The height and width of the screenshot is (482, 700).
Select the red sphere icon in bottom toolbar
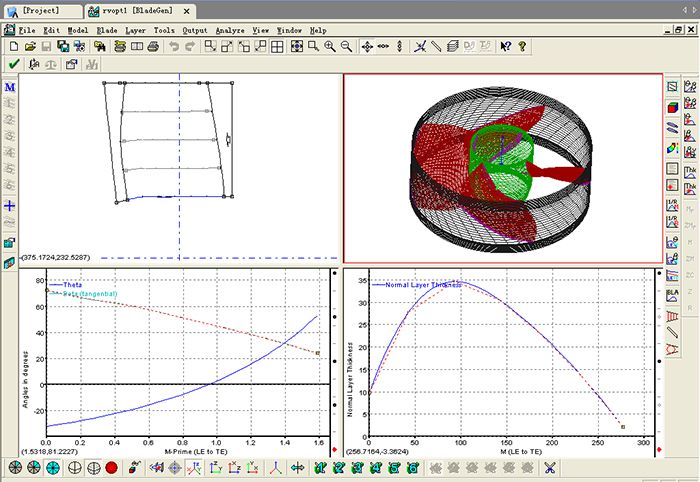pos(111,467)
